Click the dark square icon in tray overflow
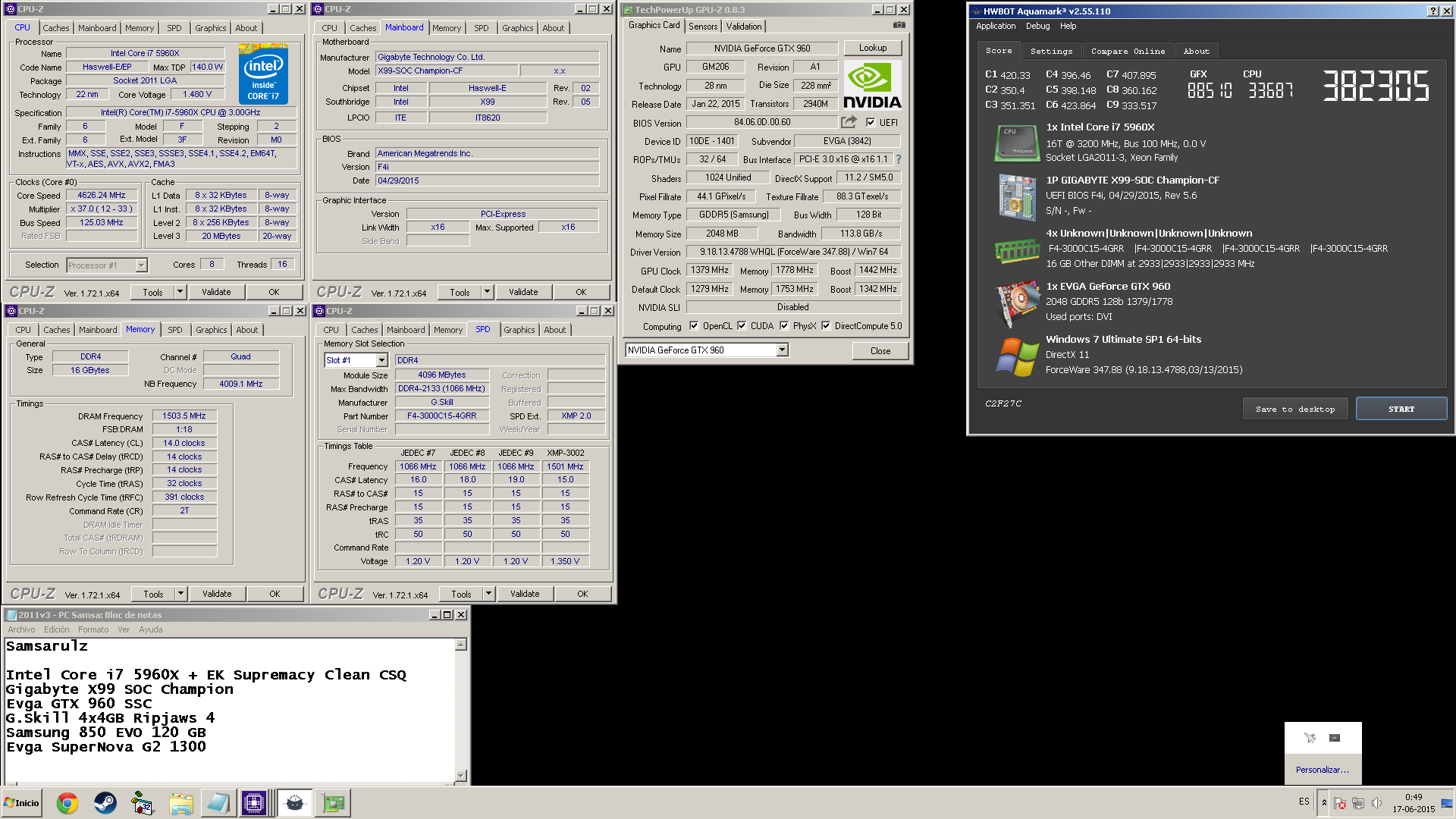This screenshot has width=1456, height=819. coord(1335,738)
